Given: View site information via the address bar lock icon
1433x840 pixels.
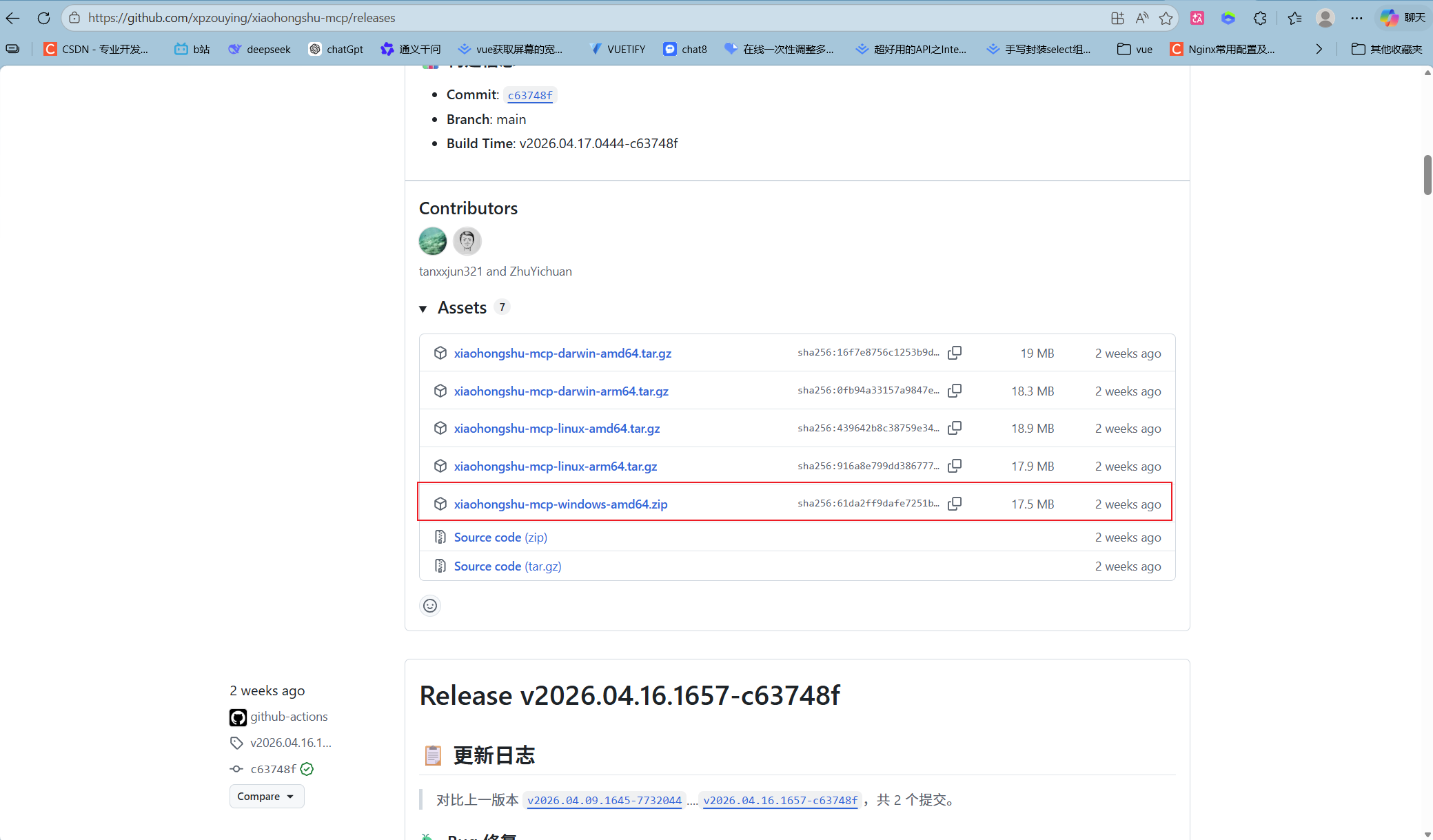Looking at the screenshot, I should (74, 18).
